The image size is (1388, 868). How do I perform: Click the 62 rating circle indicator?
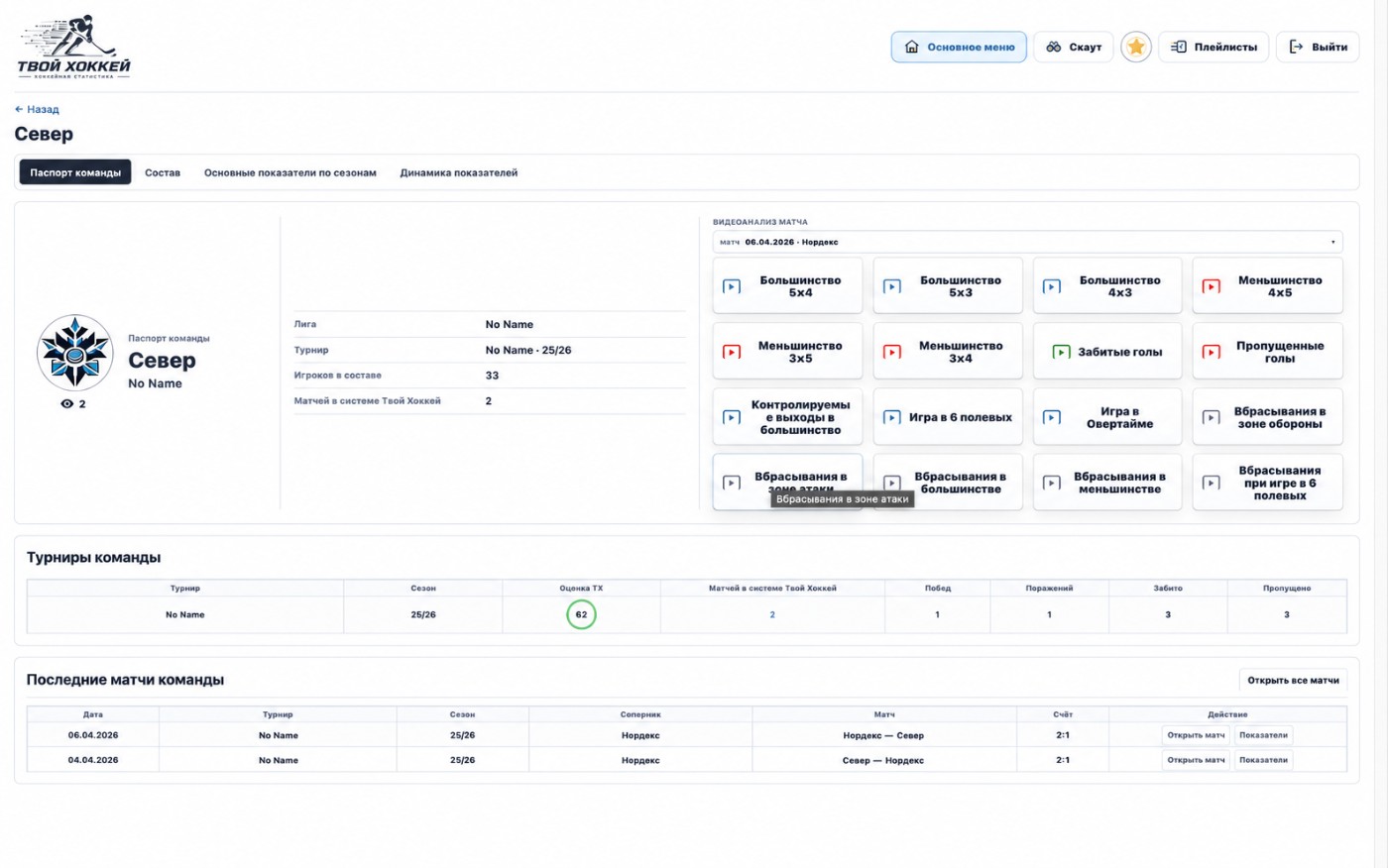tap(581, 614)
